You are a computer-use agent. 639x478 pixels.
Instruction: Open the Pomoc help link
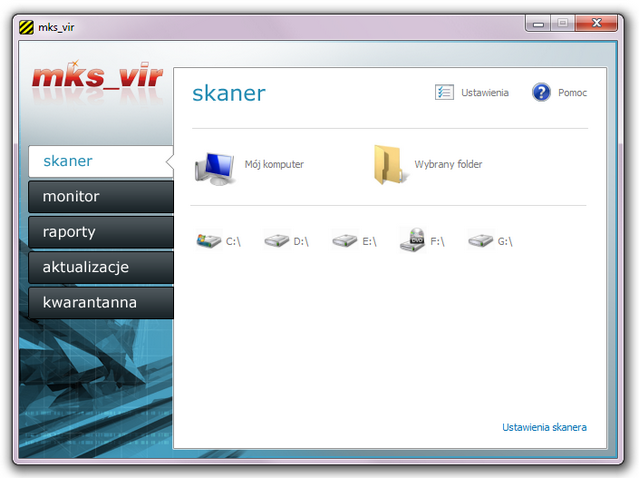tap(573, 93)
